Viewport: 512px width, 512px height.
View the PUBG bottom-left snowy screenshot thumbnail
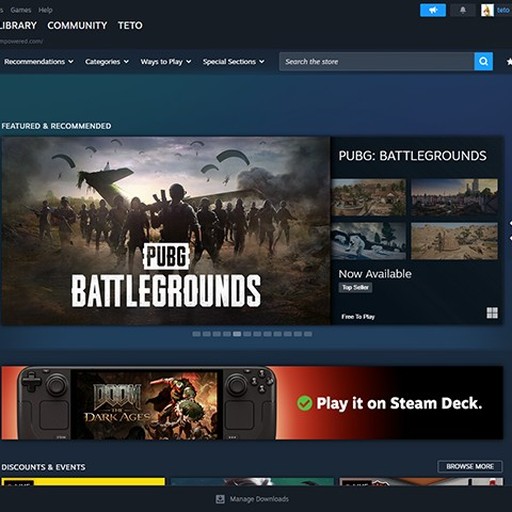pos(369,241)
